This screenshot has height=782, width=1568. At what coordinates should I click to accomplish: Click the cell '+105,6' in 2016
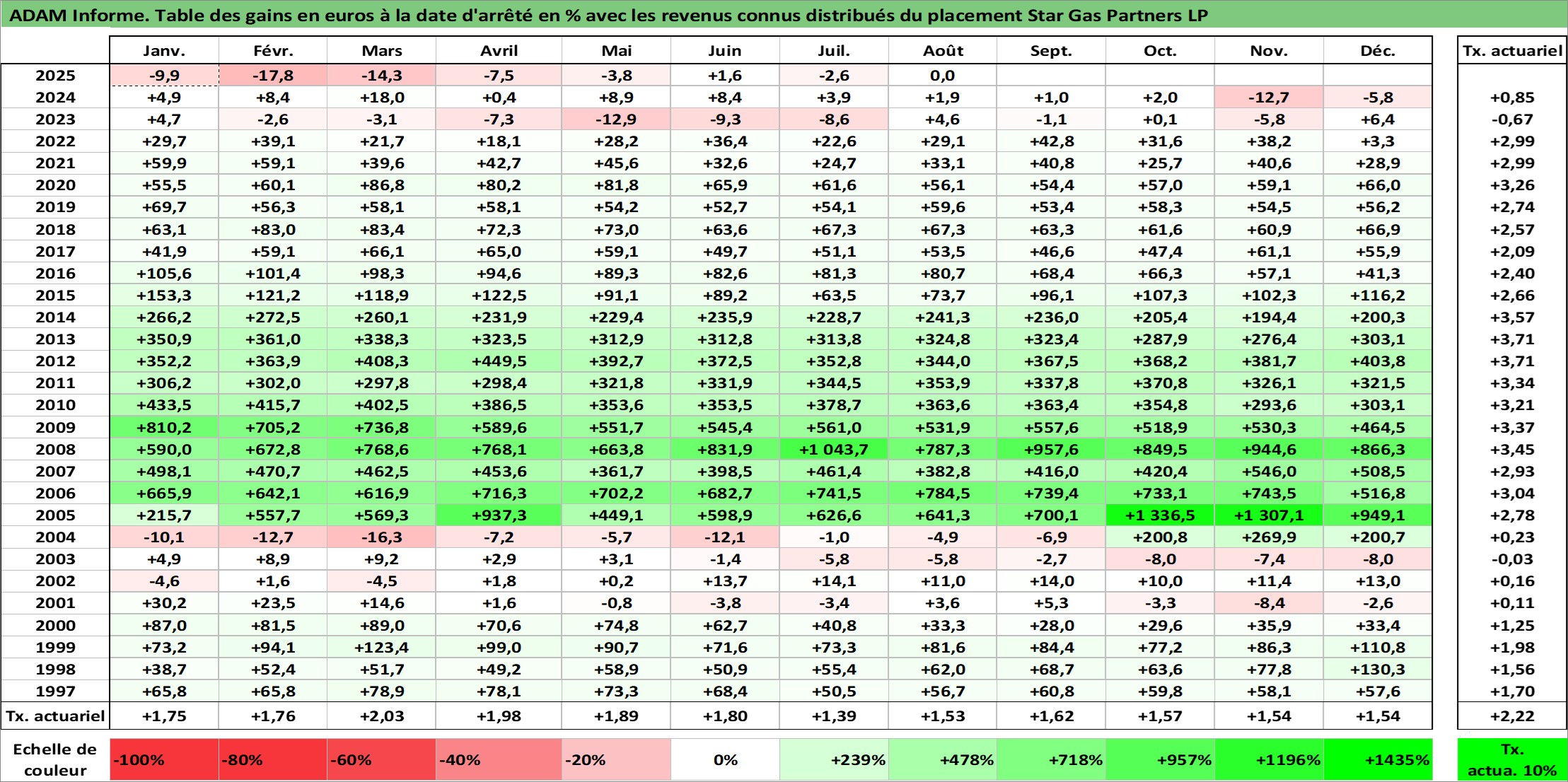[x=164, y=274]
